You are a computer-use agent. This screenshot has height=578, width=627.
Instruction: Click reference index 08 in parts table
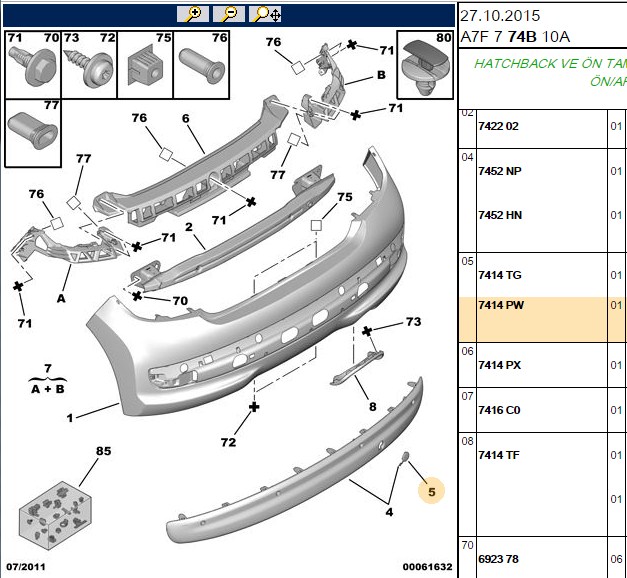coord(467,441)
